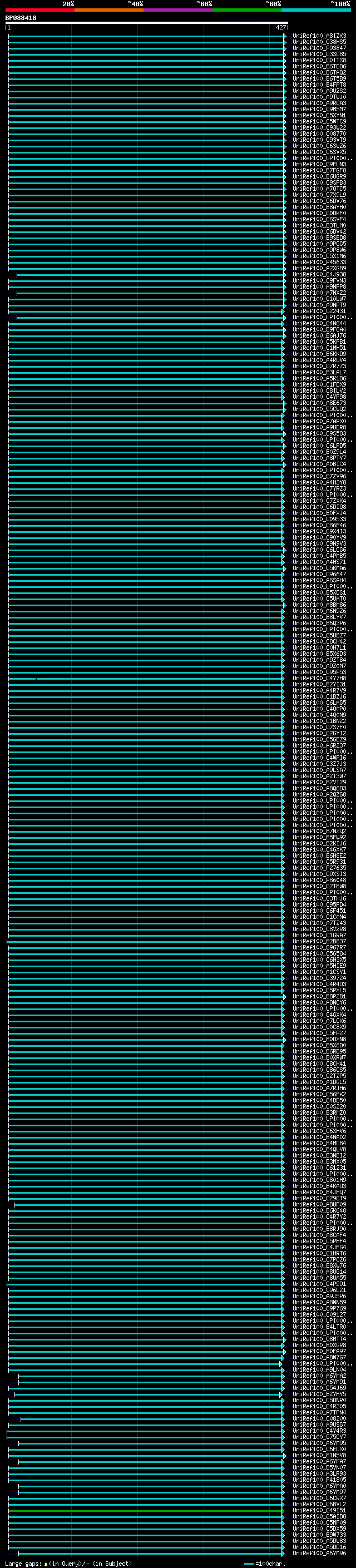The image size is (356, 1568).
Task: Click the white query sequence bar under BP088418
Action: click(x=147, y=23)
